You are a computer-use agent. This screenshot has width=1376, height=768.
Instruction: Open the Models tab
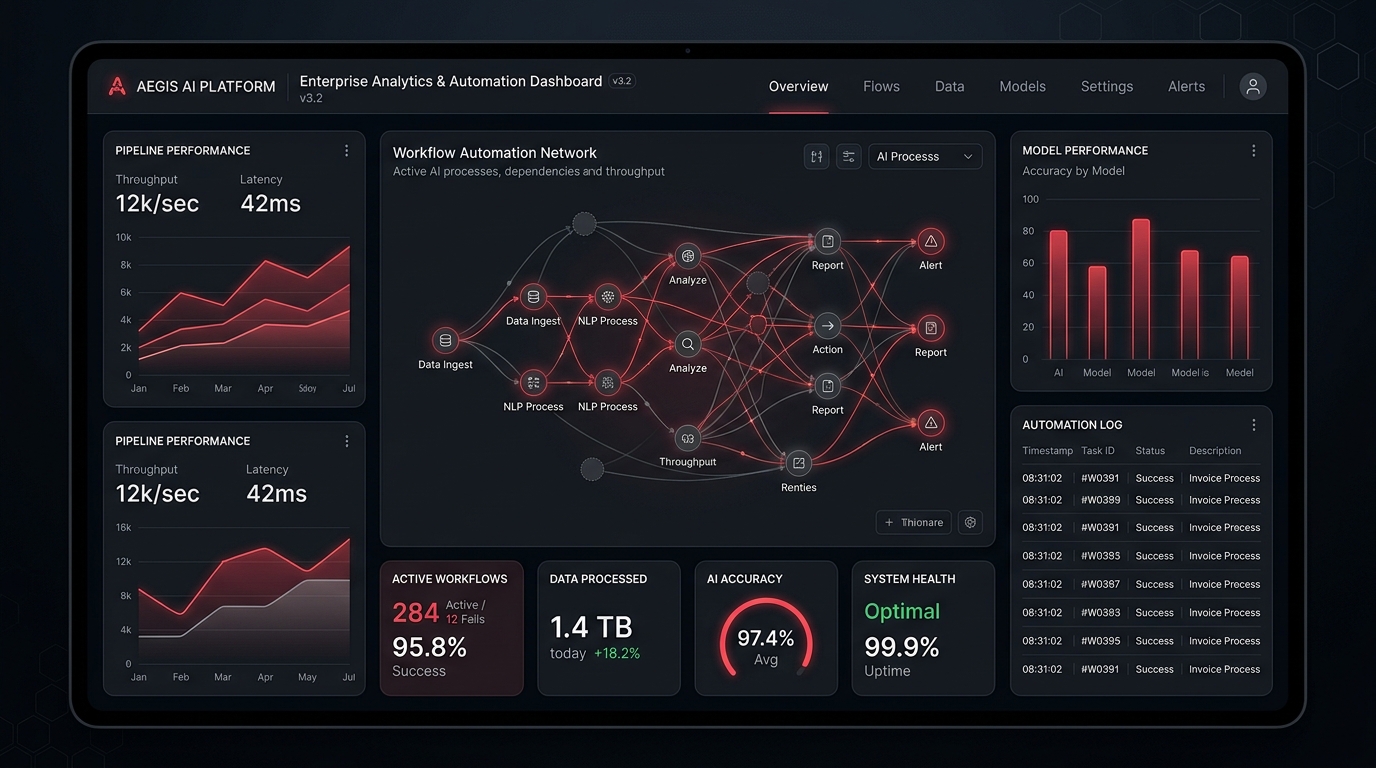point(1022,86)
